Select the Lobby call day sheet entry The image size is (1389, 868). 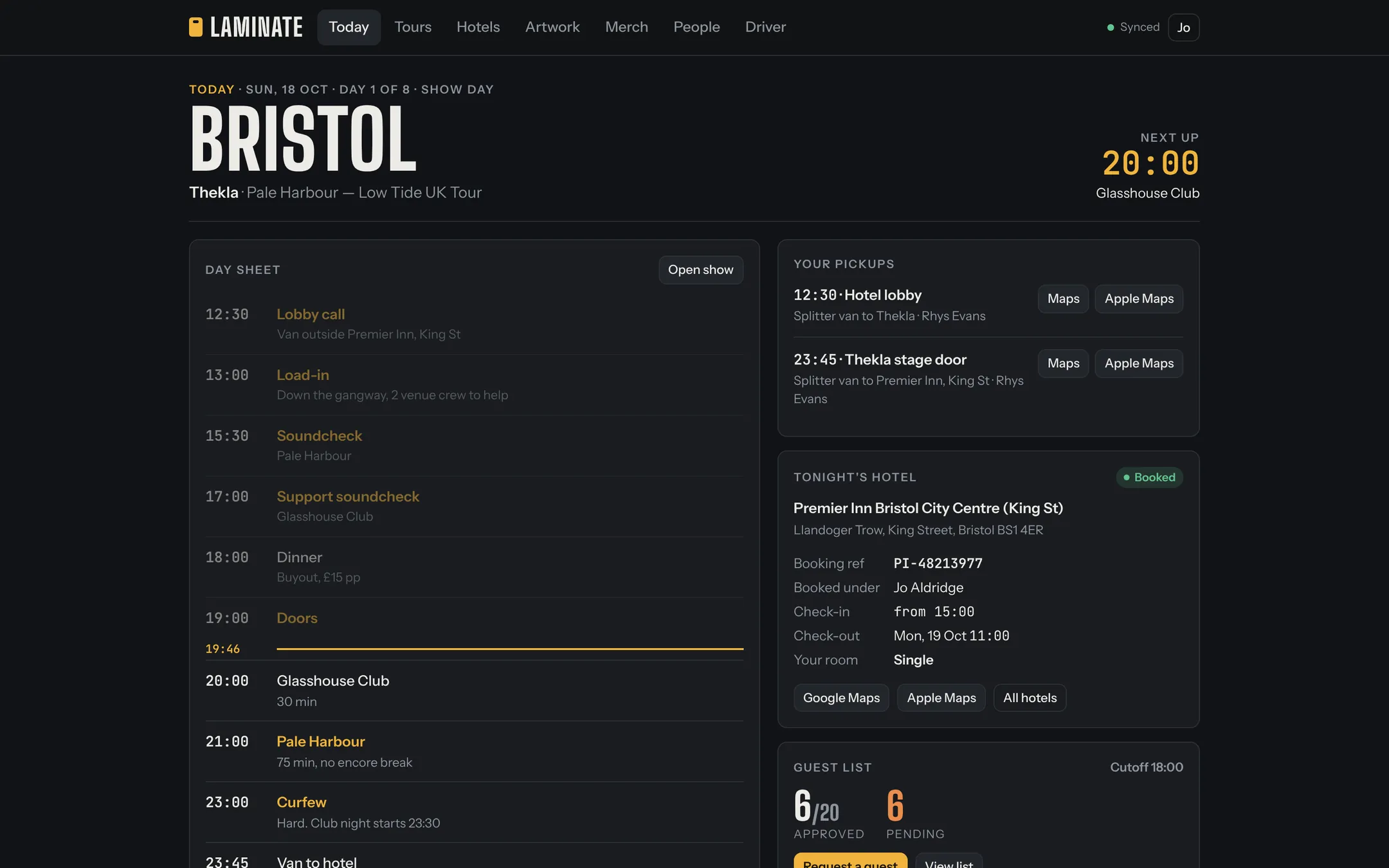(474, 324)
